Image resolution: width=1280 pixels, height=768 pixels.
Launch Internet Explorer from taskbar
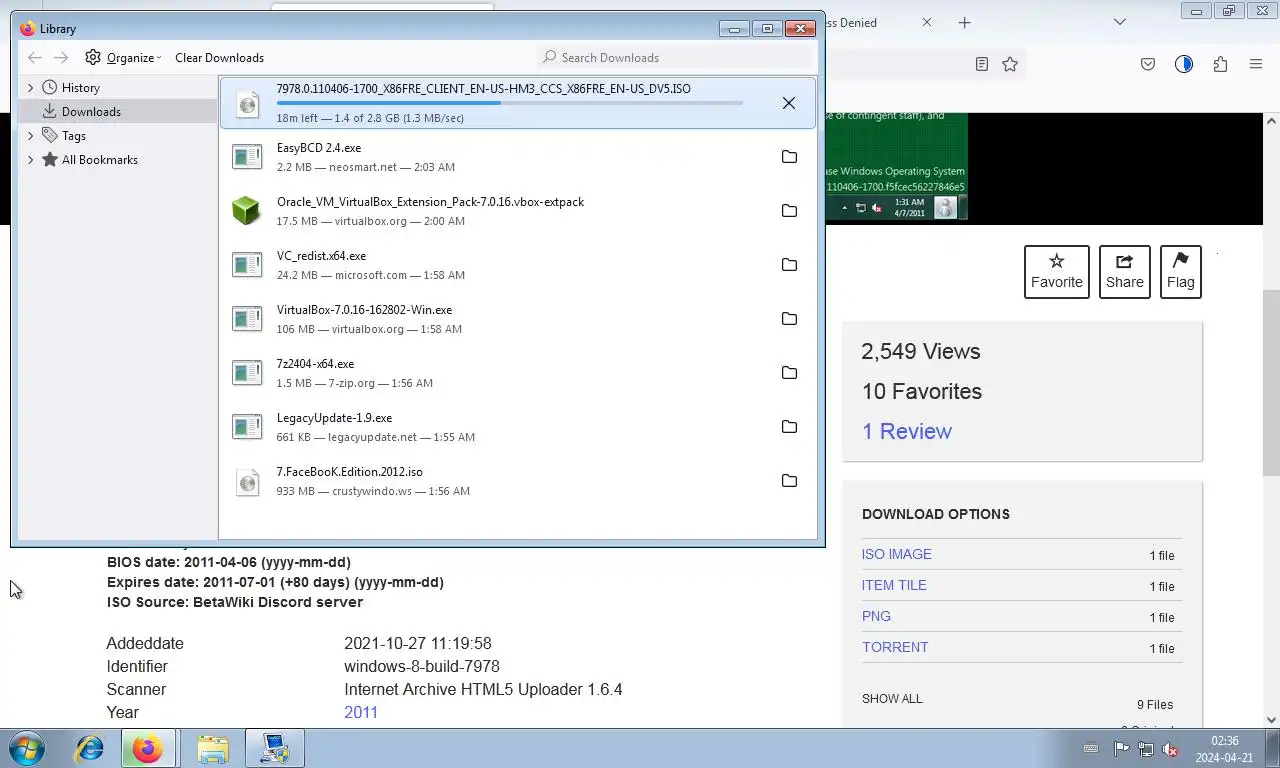coord(89,748)
